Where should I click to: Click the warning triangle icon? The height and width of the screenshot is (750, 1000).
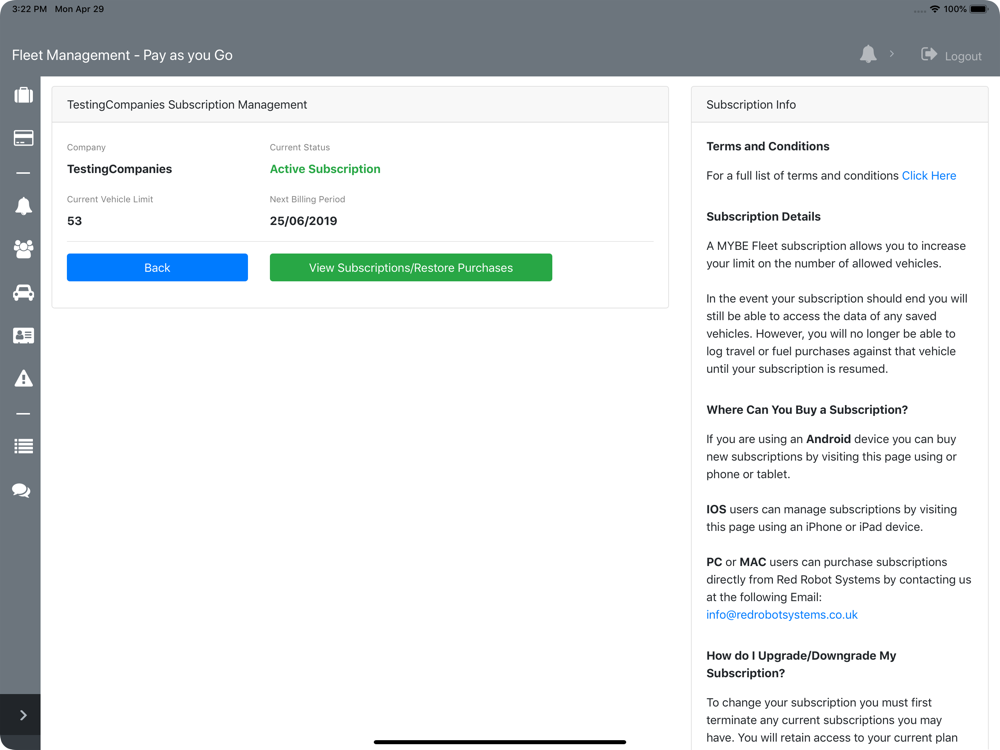[23, 378]
